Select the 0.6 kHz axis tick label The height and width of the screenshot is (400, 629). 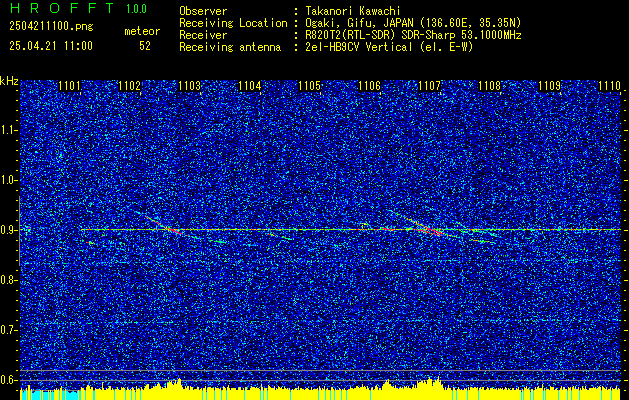[x=8, y=380]
